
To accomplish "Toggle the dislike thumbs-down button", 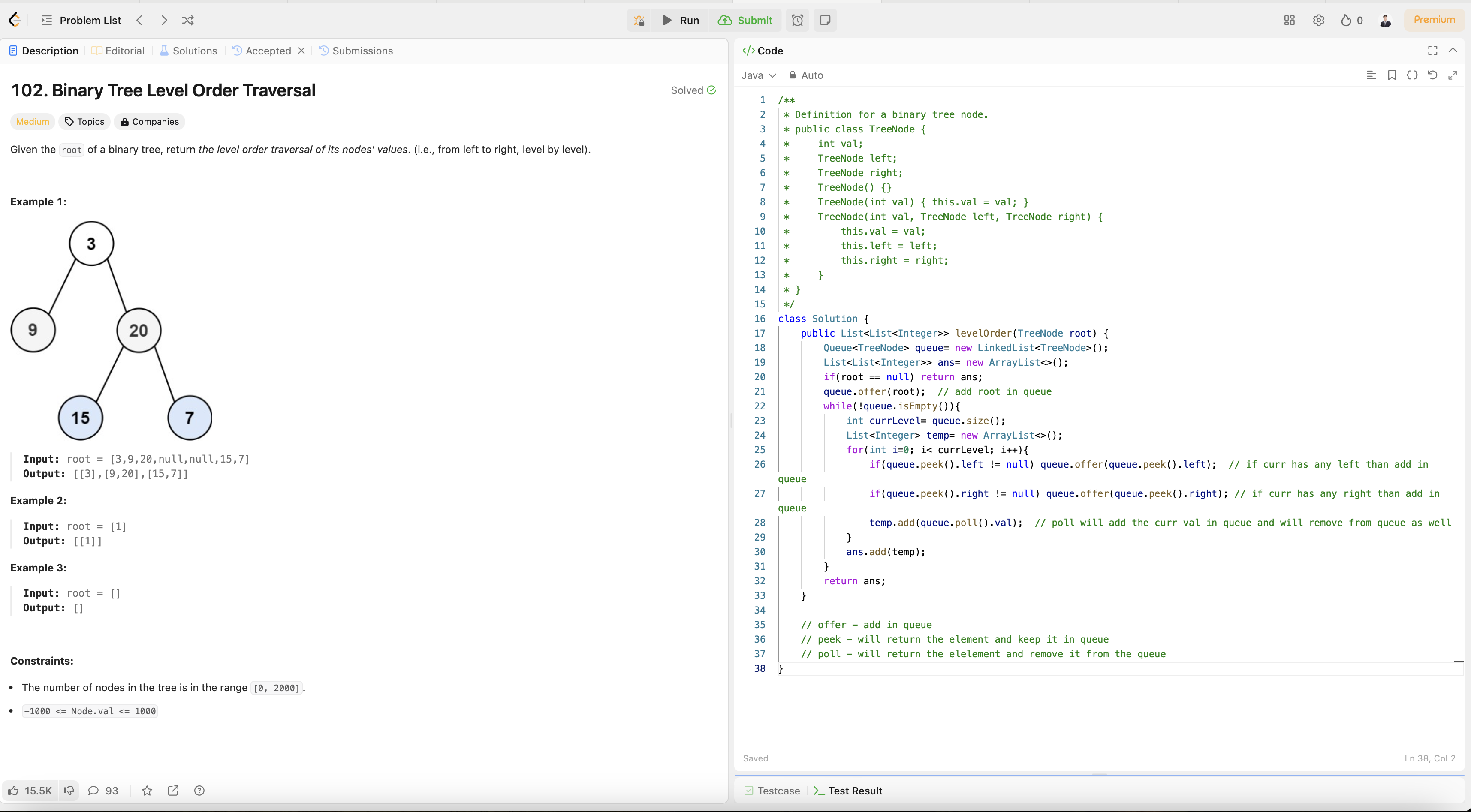I will tap(69, 790).
